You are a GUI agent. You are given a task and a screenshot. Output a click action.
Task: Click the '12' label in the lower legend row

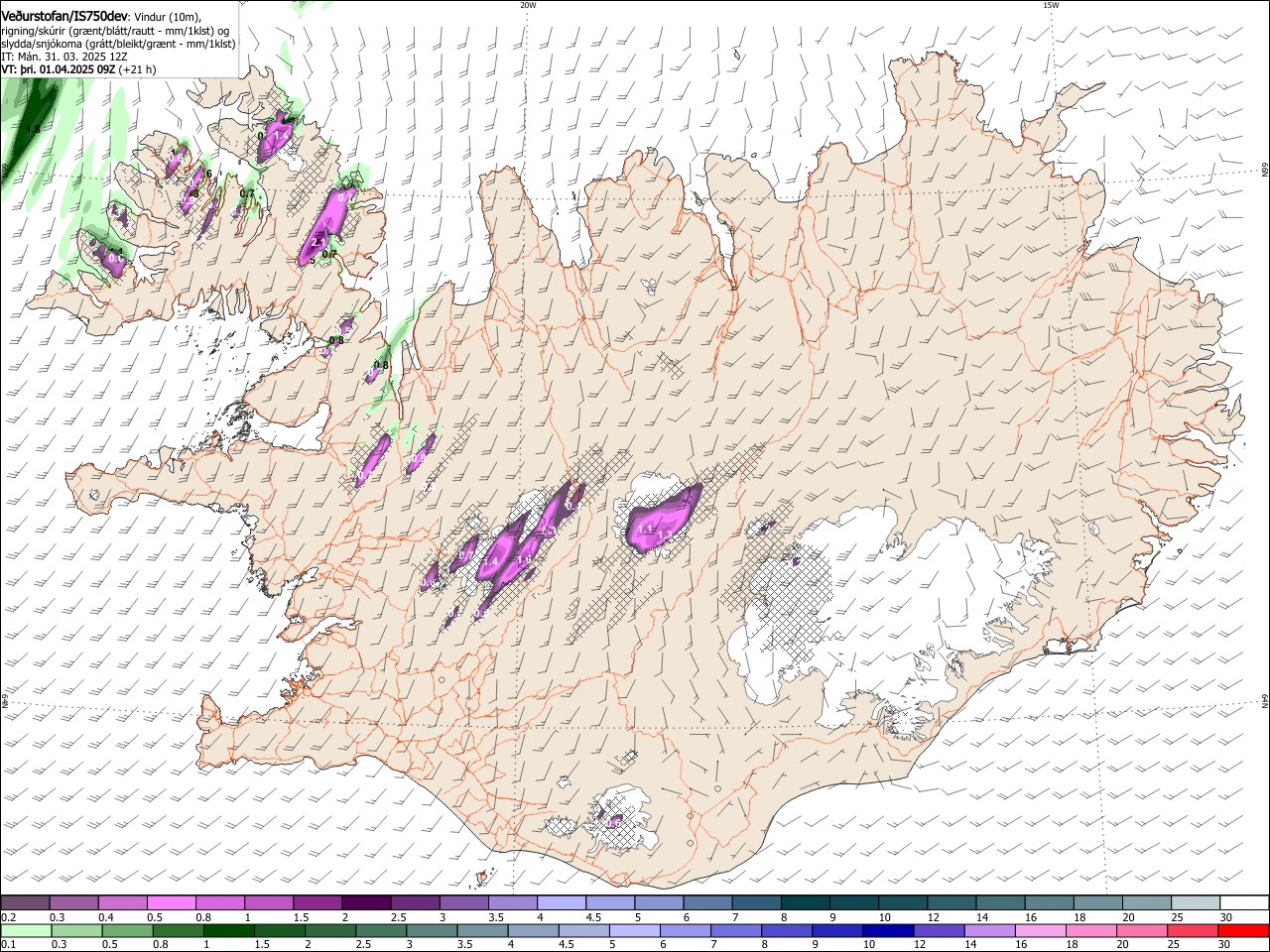pos(919,945)
